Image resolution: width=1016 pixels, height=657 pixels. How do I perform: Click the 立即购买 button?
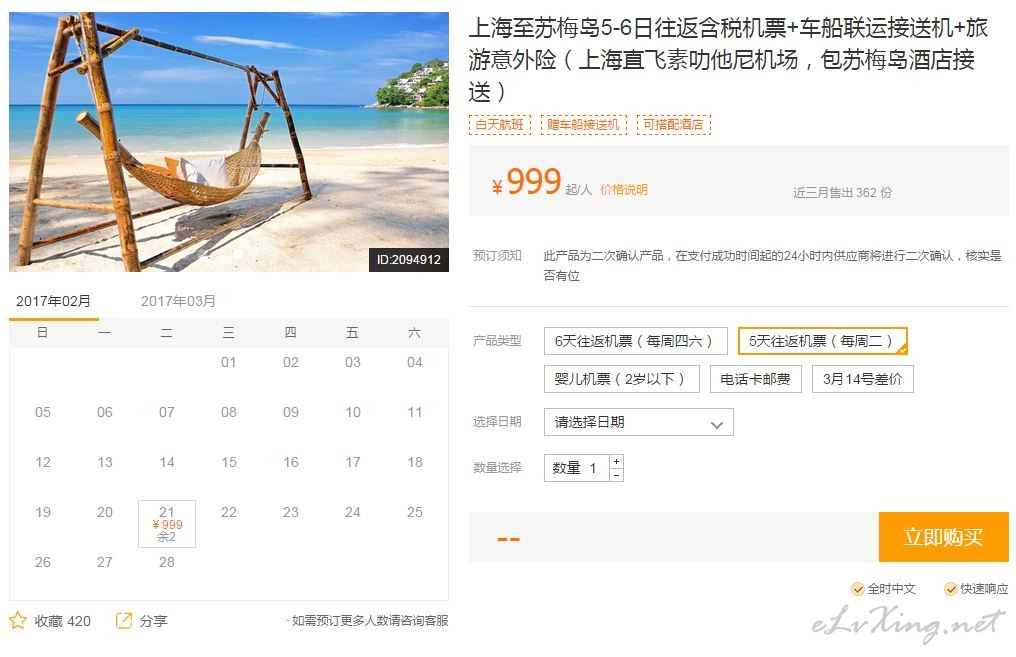click(x=943, y=537)
